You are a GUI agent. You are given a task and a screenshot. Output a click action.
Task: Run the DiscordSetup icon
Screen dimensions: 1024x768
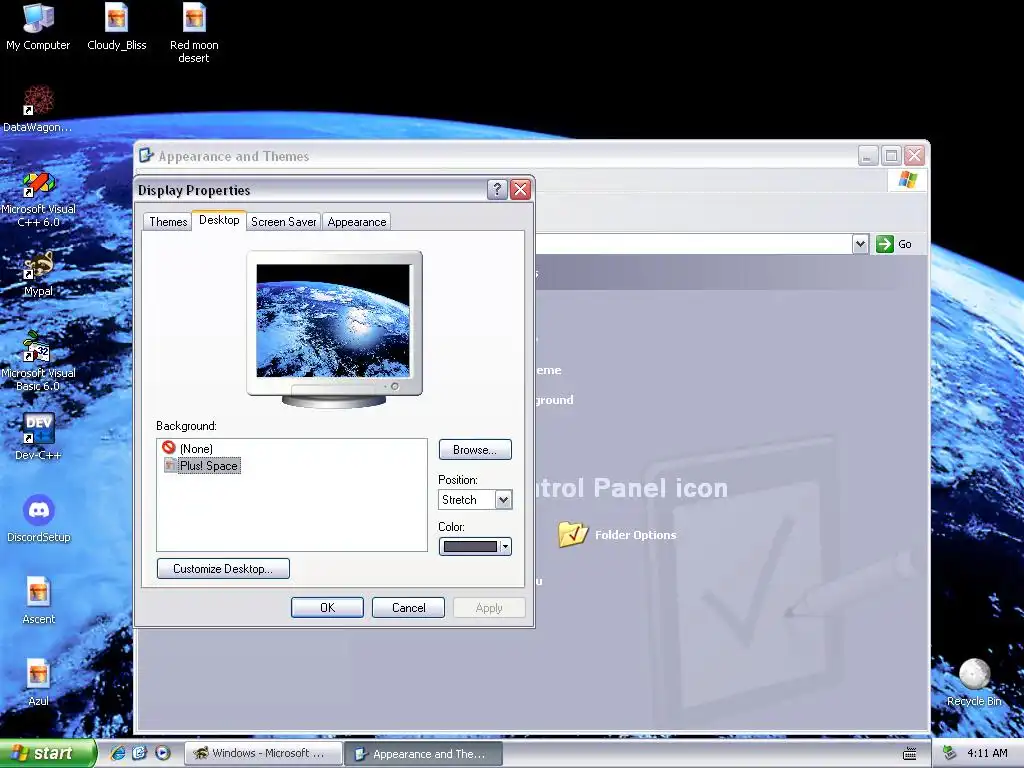click(39, 519)
